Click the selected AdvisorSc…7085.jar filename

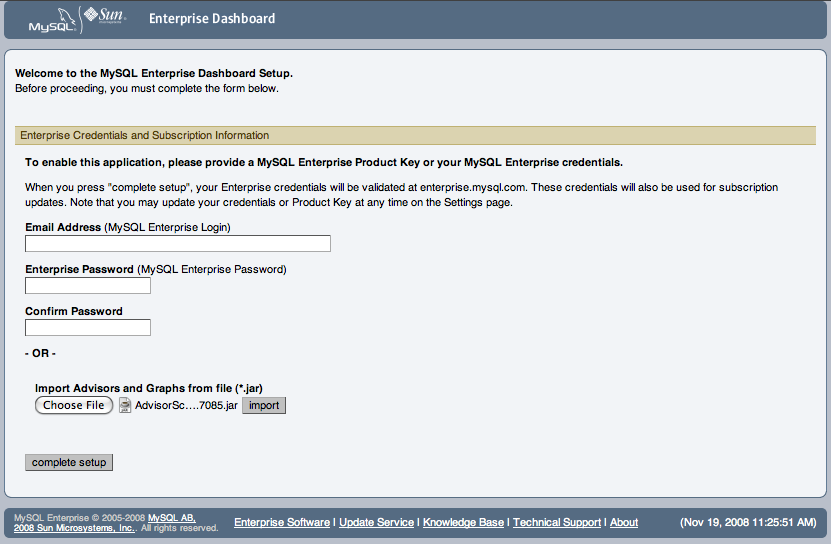[186, 406]
